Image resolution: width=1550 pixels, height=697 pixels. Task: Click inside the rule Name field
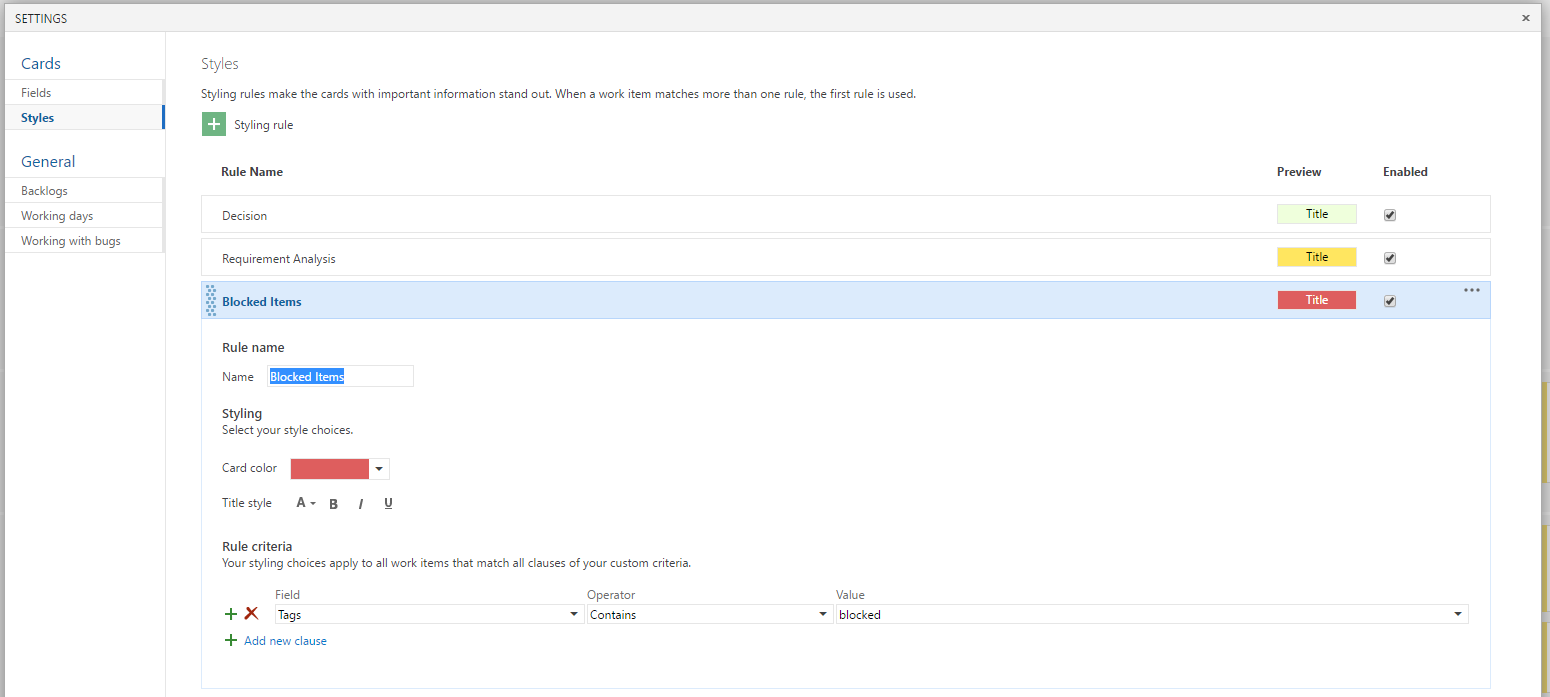340,376
